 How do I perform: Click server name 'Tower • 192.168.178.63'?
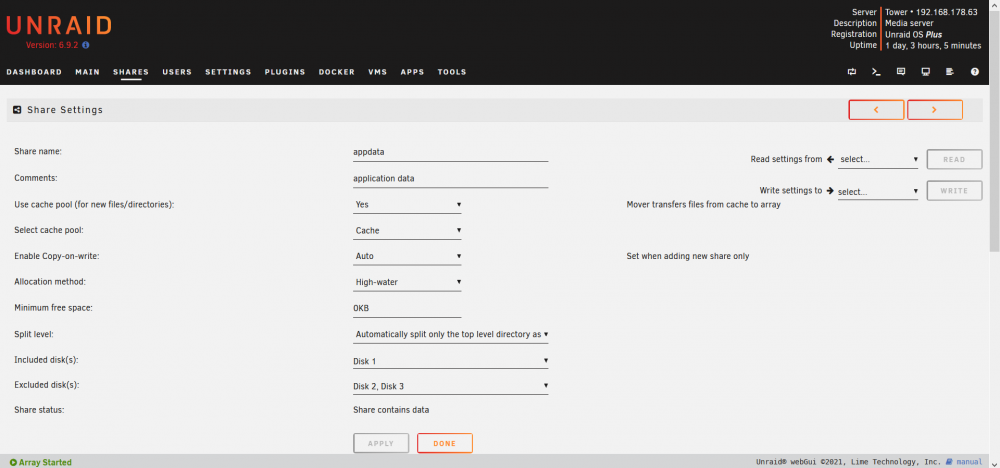coord(931,12)
